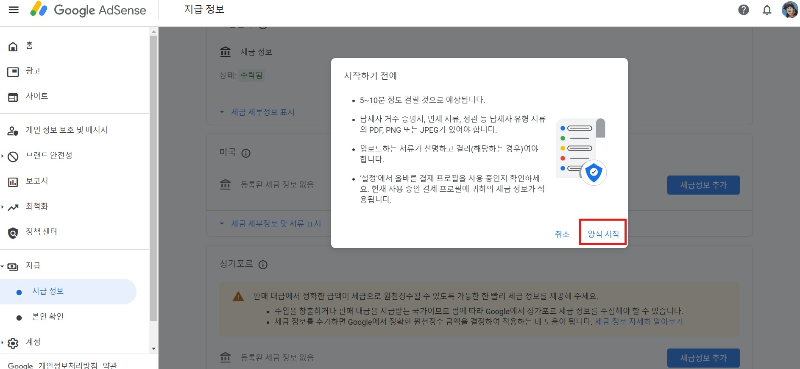Screen dimensions: 800x369
Task: Expand 세금 세부정보 및 서류 표시
Action: pyautogui.click(x=270, y=224)
